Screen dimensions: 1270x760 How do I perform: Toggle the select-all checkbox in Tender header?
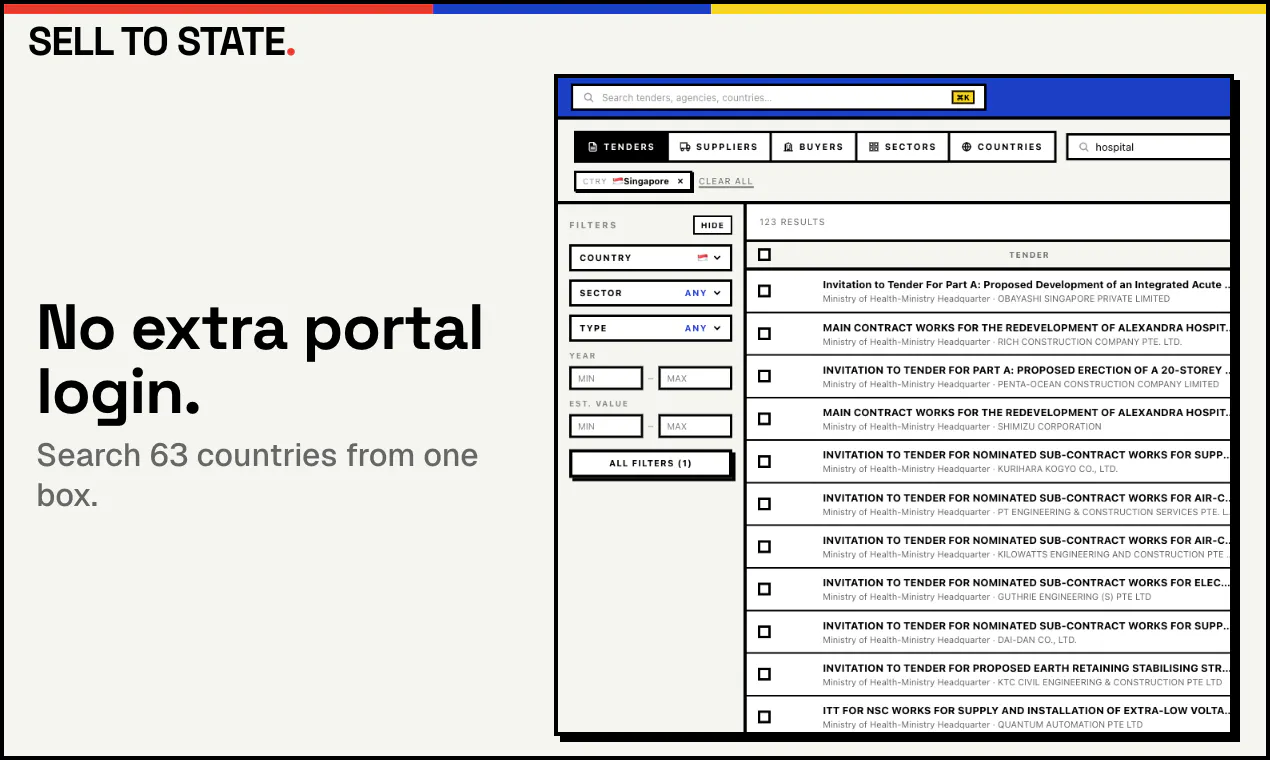click(x=764, y=255)
